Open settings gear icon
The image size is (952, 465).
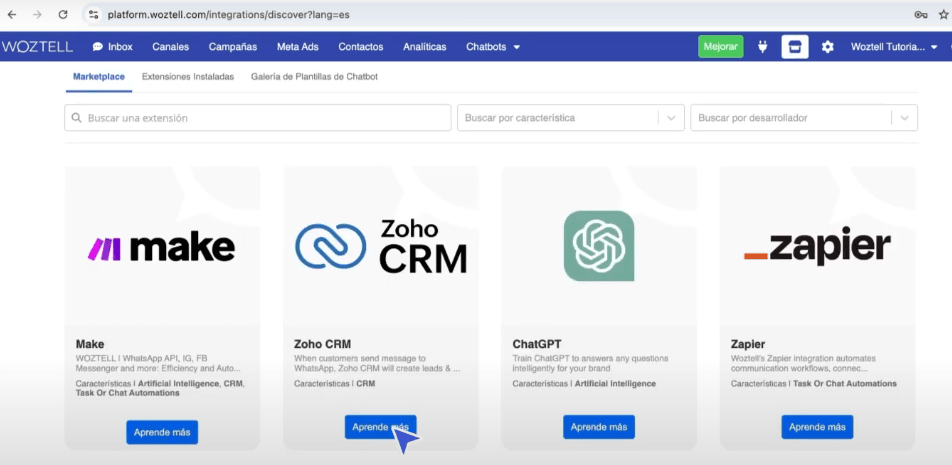coord(828,47)
